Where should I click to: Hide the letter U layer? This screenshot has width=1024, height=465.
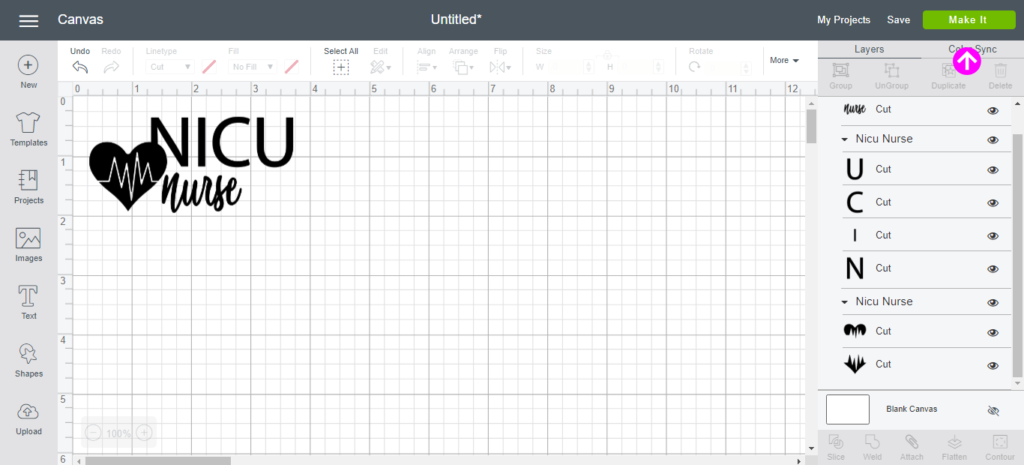pos(993,170)
